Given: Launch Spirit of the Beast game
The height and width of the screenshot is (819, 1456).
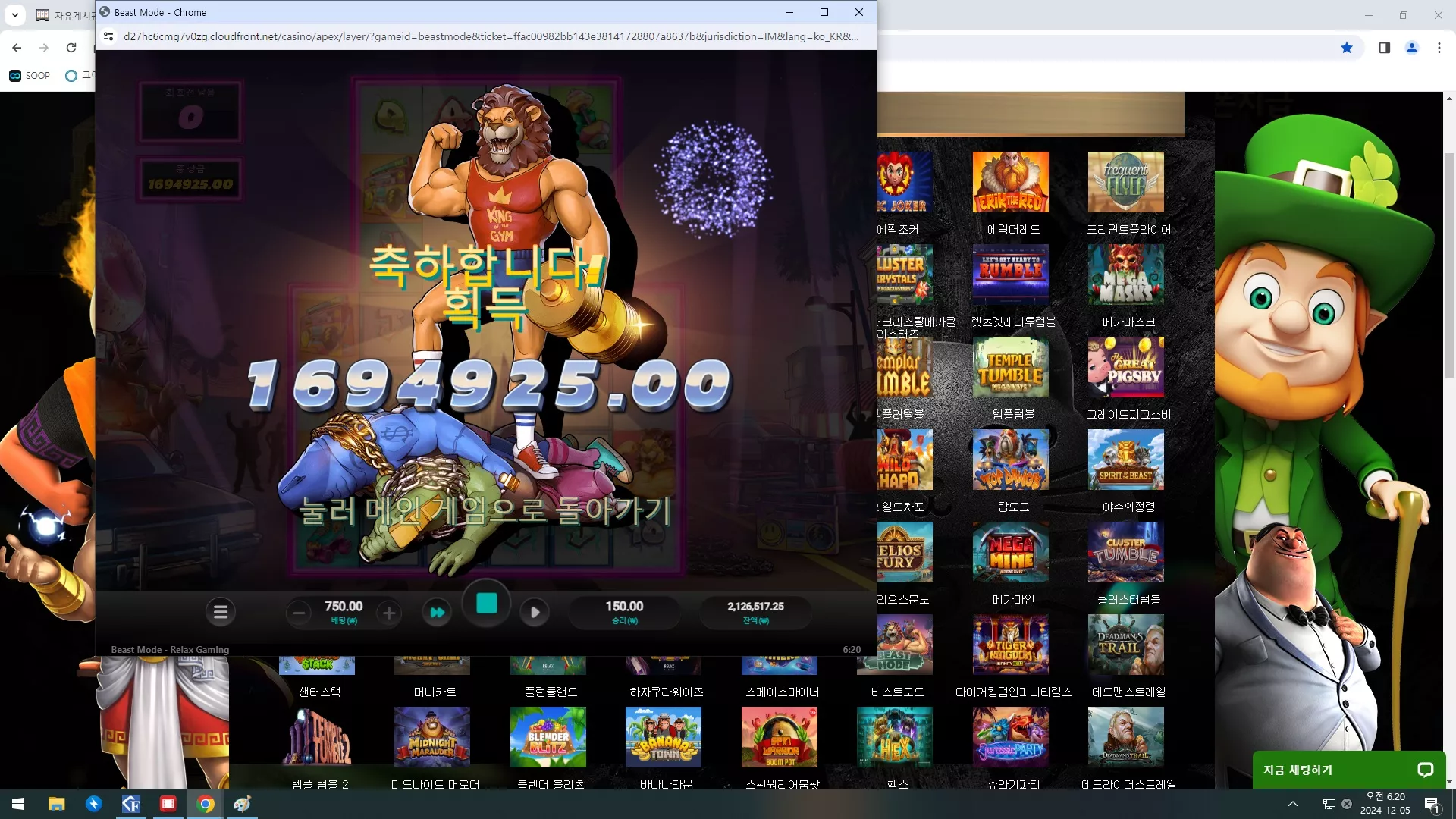Looking at the screenshot, I should pos(1126,460).
